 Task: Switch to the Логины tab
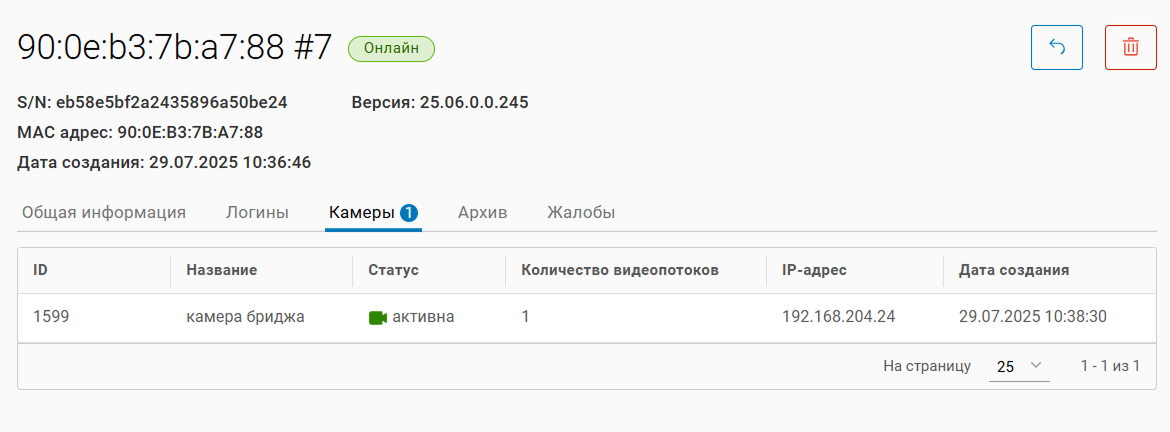pos(257,213)
